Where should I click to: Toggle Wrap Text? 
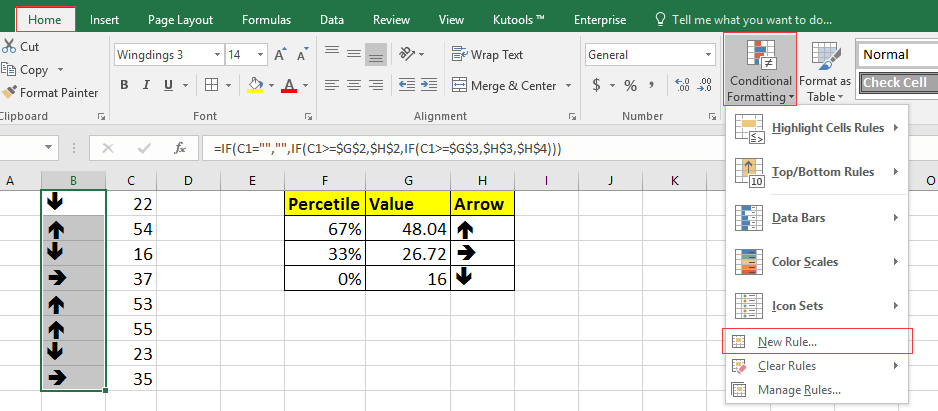point(488,54)
